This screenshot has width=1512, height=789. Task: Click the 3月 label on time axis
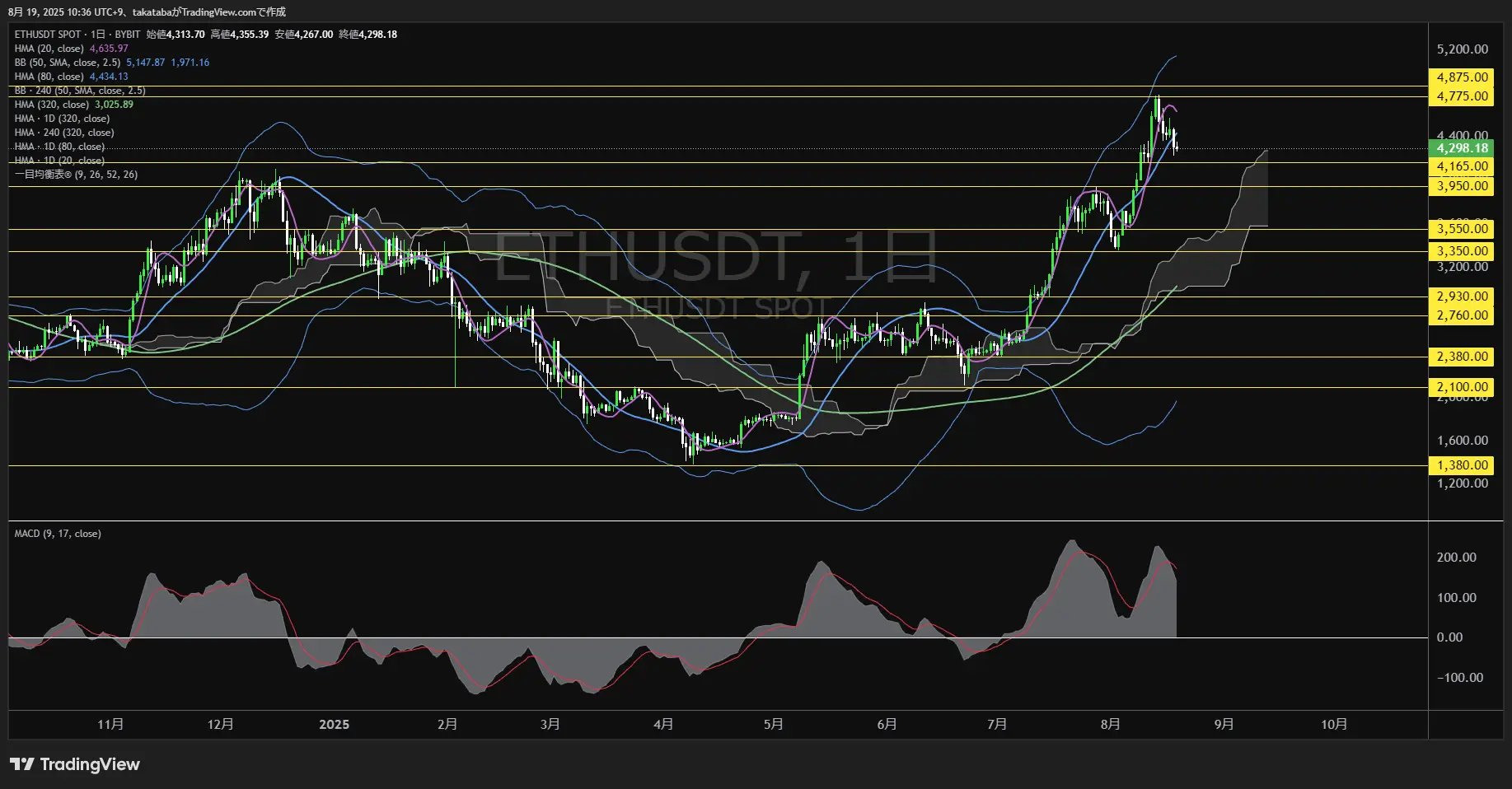[550, 725]
